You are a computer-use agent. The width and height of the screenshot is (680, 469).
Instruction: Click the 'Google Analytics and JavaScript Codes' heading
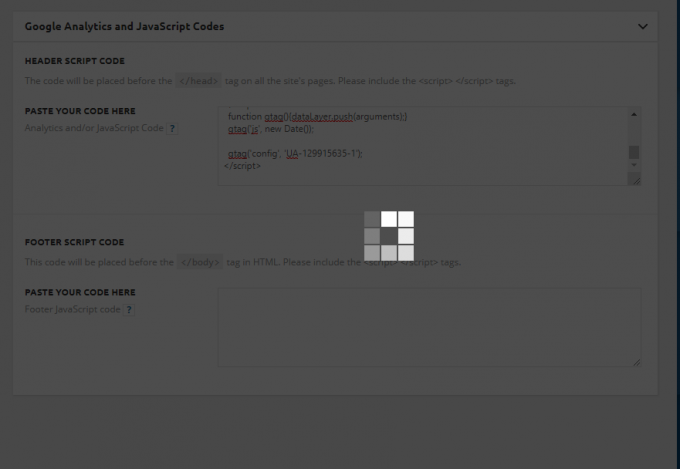click(x=124, y=26)
